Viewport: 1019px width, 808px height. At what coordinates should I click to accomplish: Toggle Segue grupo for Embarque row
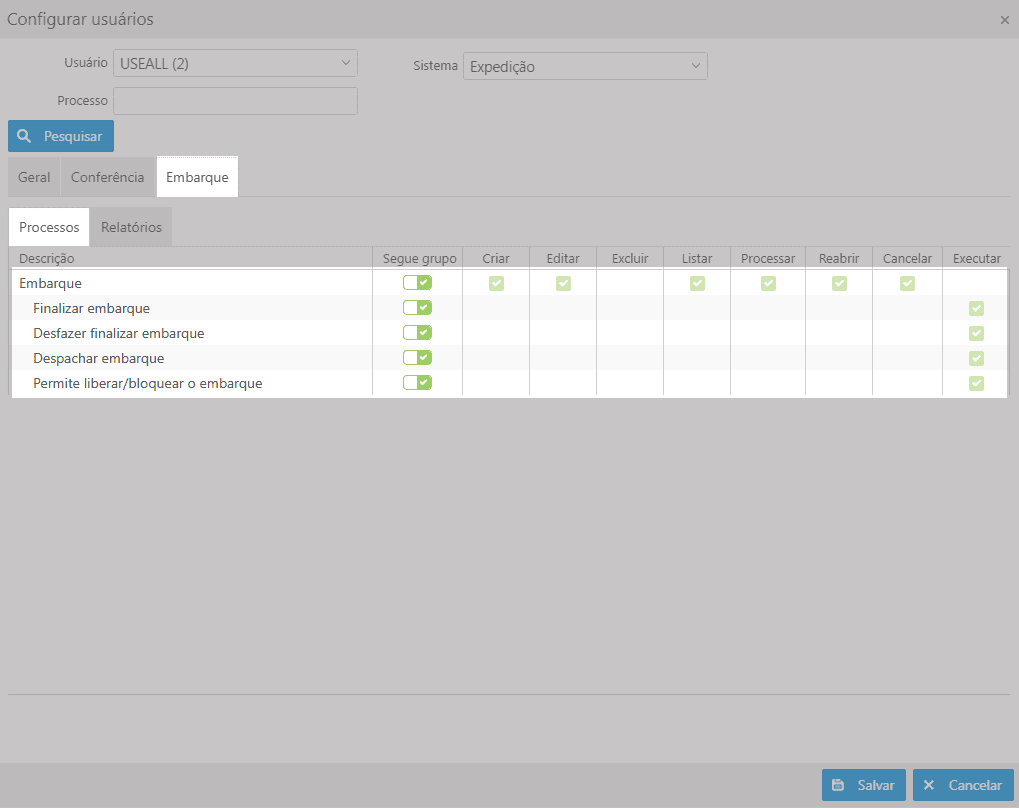click(417, 283)
